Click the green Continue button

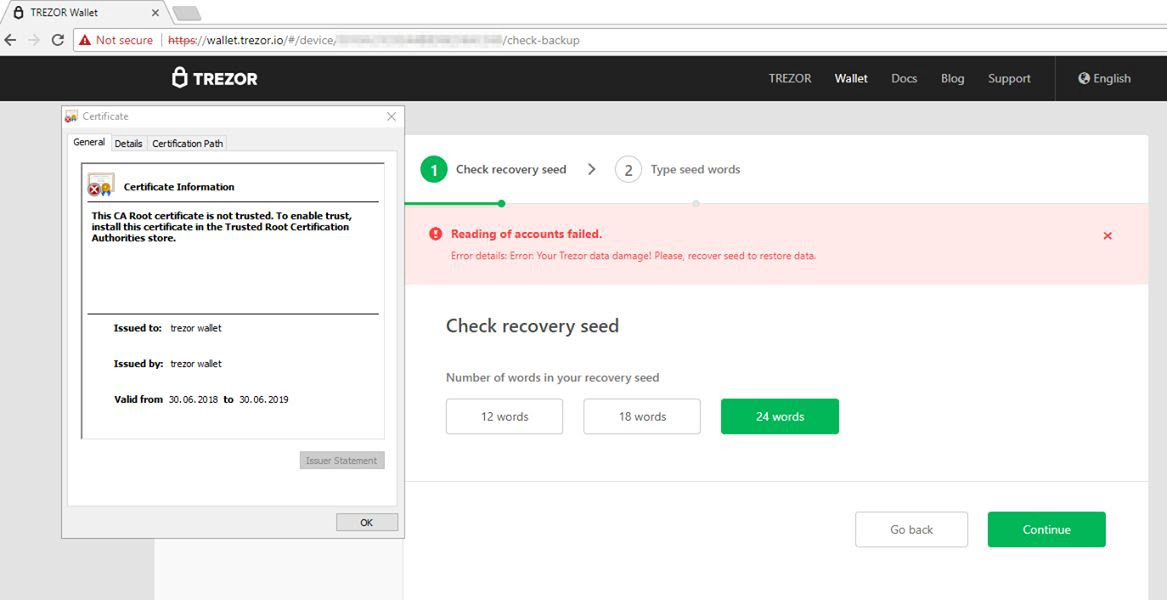coord(1046,530)
